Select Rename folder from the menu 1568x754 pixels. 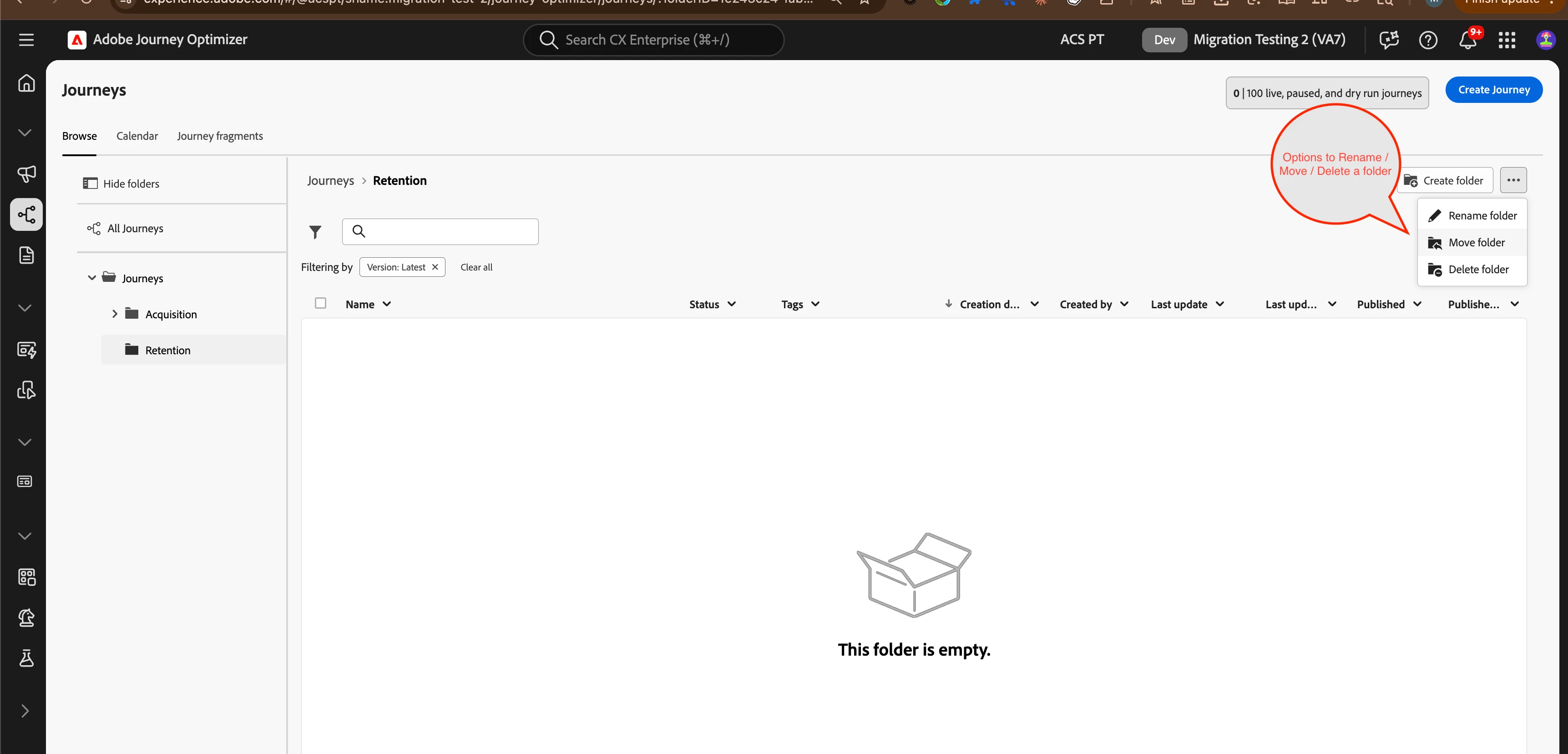(1472, 215)
